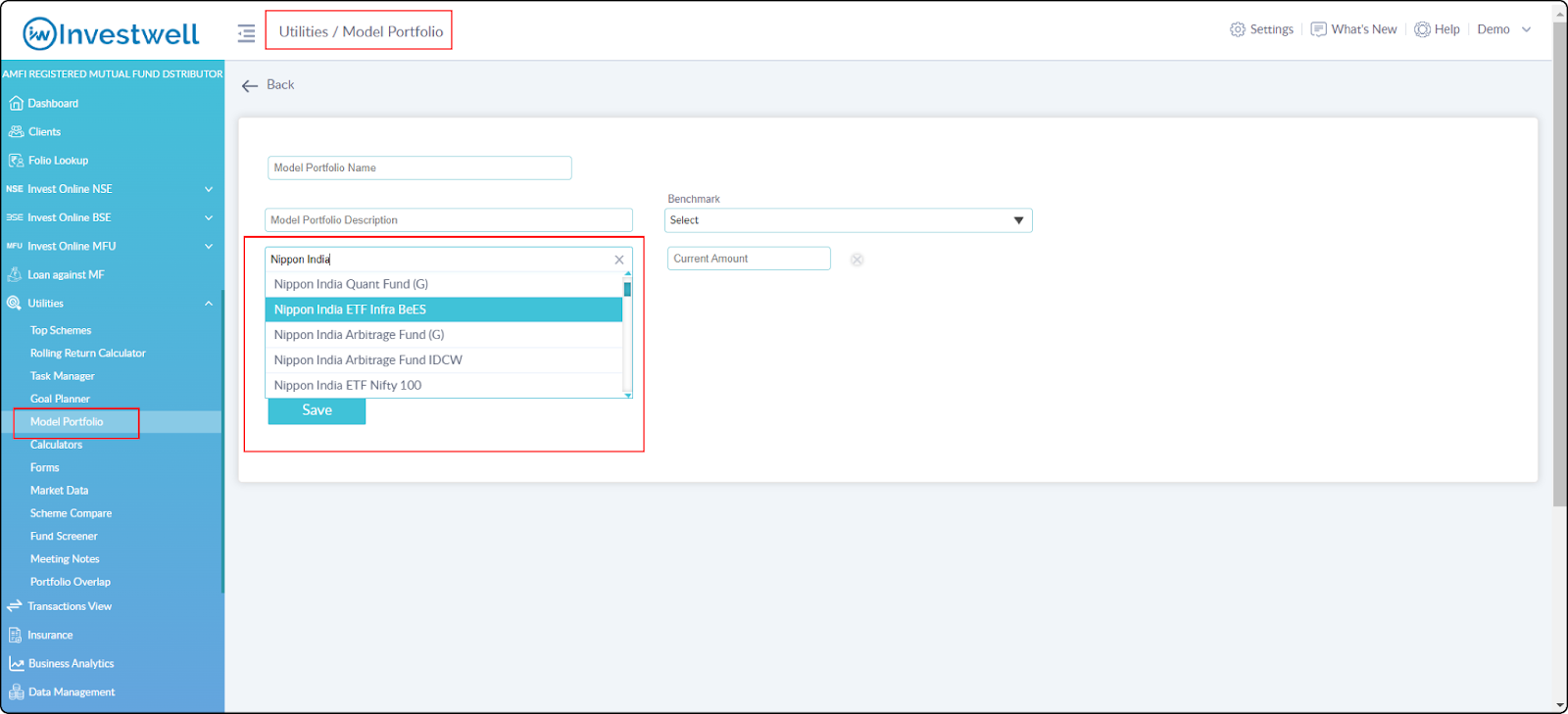Toggle the hamburger sidebar menu icon
Screen dimensions: 1568x714
(246, 33)
